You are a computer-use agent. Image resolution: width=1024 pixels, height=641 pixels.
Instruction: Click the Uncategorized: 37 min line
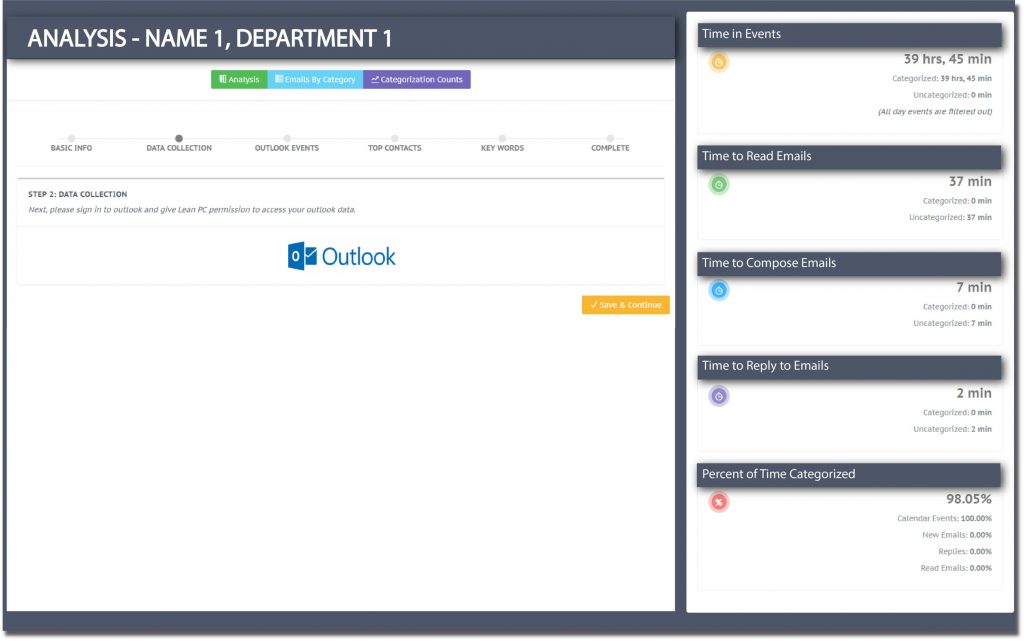click(950, 217)
